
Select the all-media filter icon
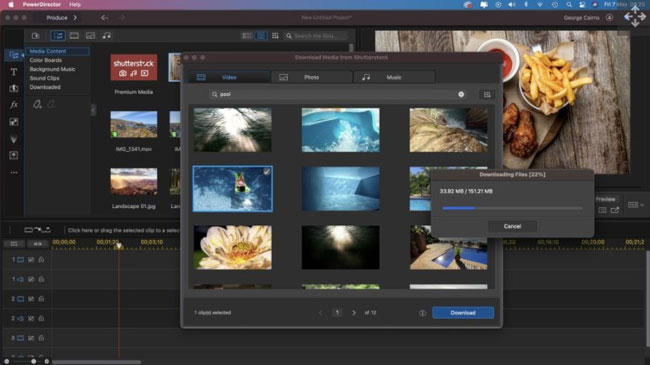click(58, 36)
